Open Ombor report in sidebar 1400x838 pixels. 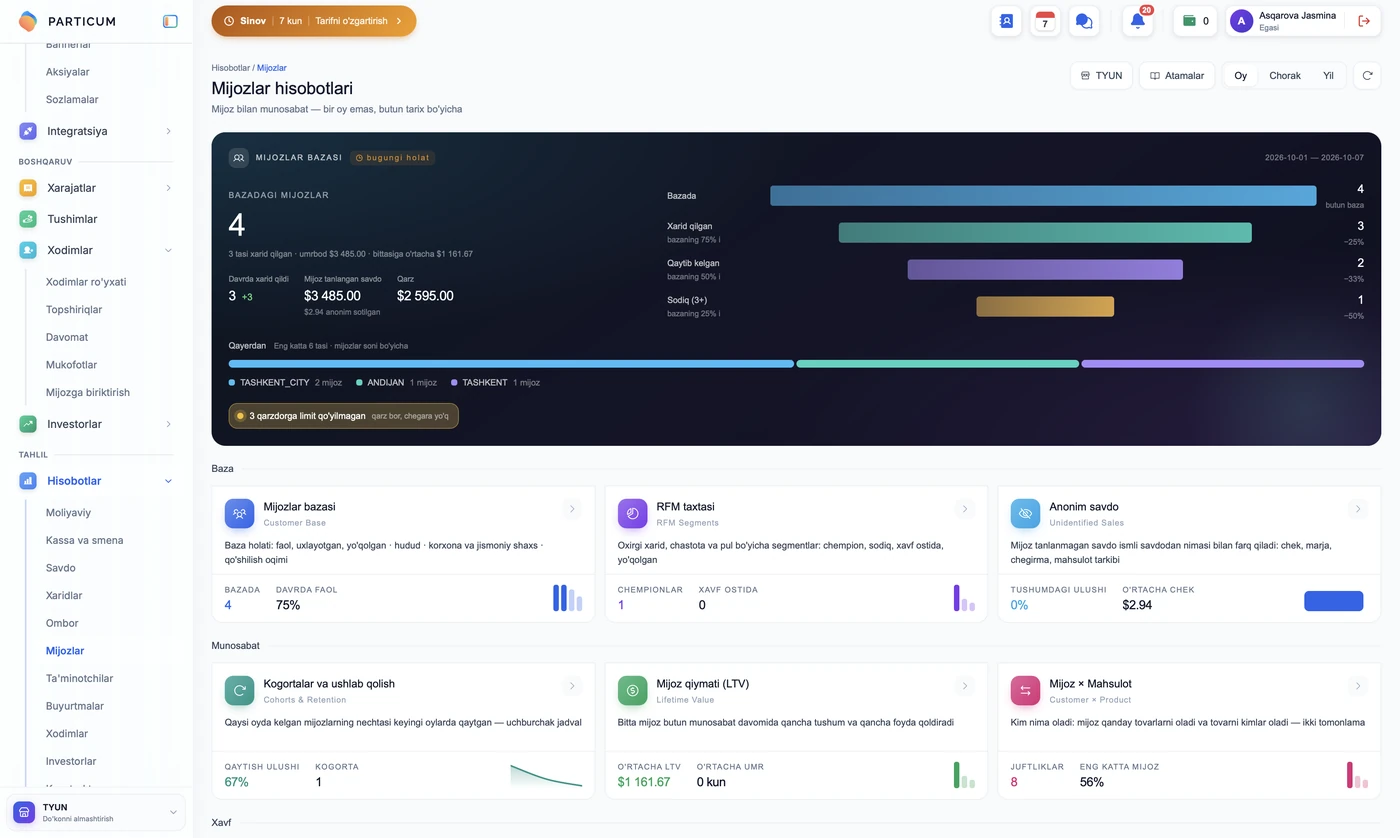pos(62,623)
